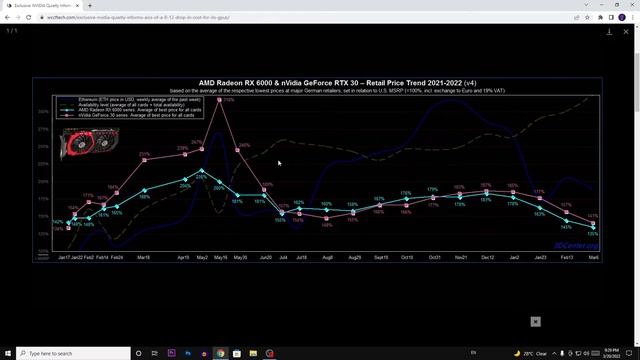Close the image lightbox viewer
The height and width of the screenshot is (360, 640).
pos(626,32)
